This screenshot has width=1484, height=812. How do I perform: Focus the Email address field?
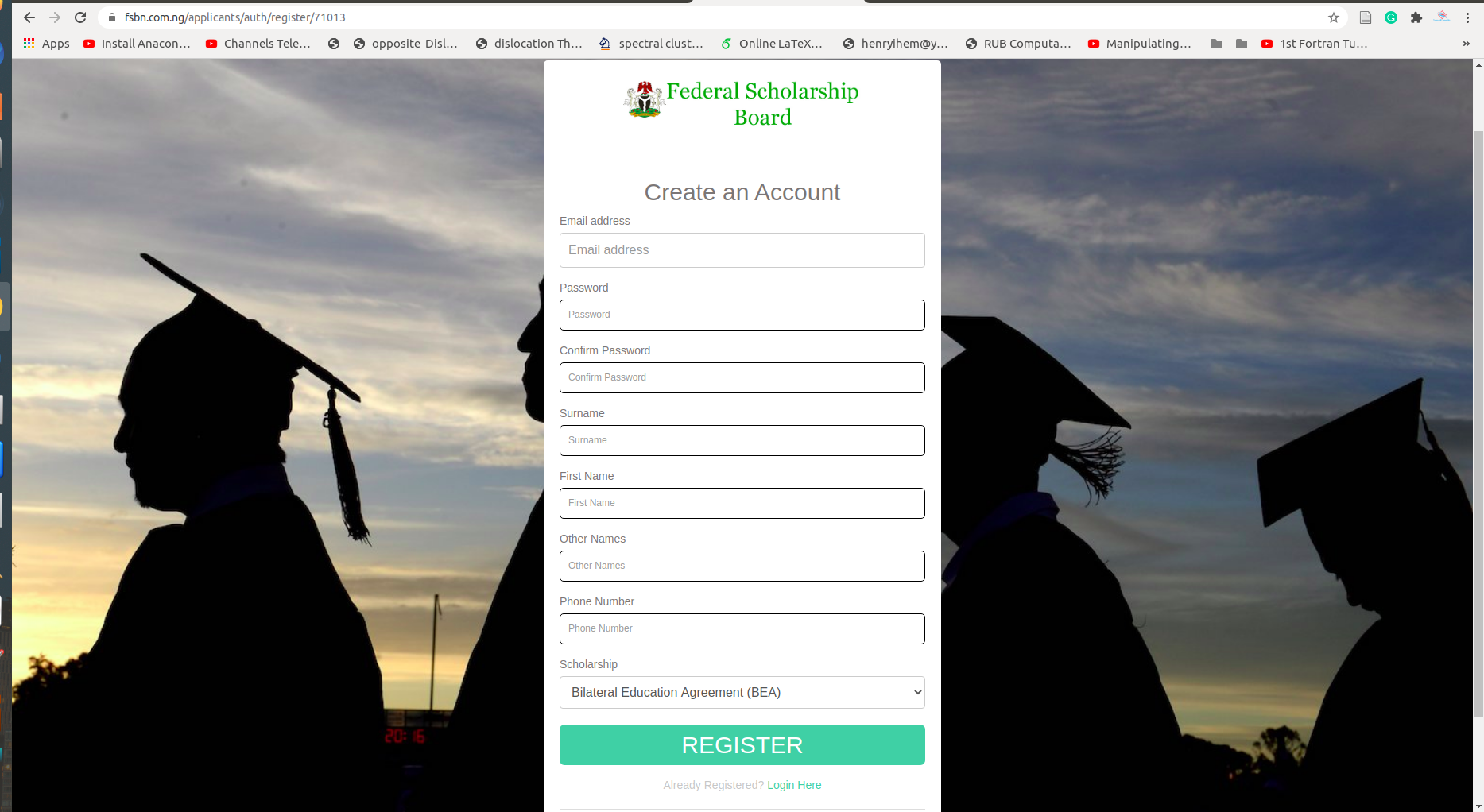[x=742, y=250]
